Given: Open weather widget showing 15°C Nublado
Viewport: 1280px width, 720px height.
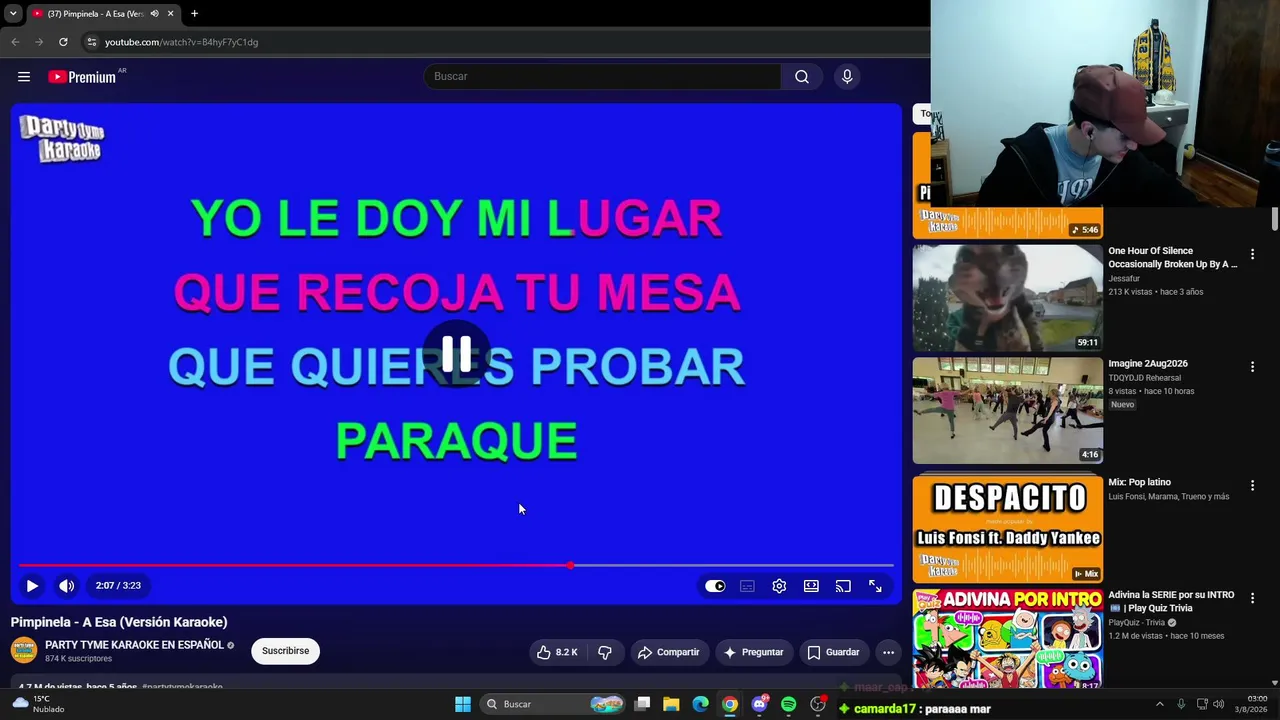Looking at the screenshot, I should tap(40, 704).
